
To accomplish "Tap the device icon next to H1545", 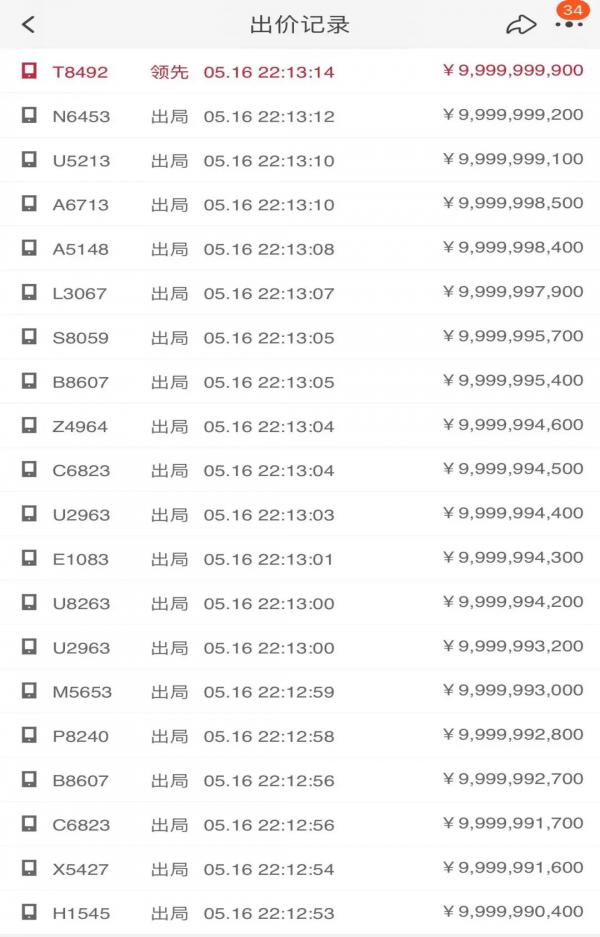I will click(29, 912).
